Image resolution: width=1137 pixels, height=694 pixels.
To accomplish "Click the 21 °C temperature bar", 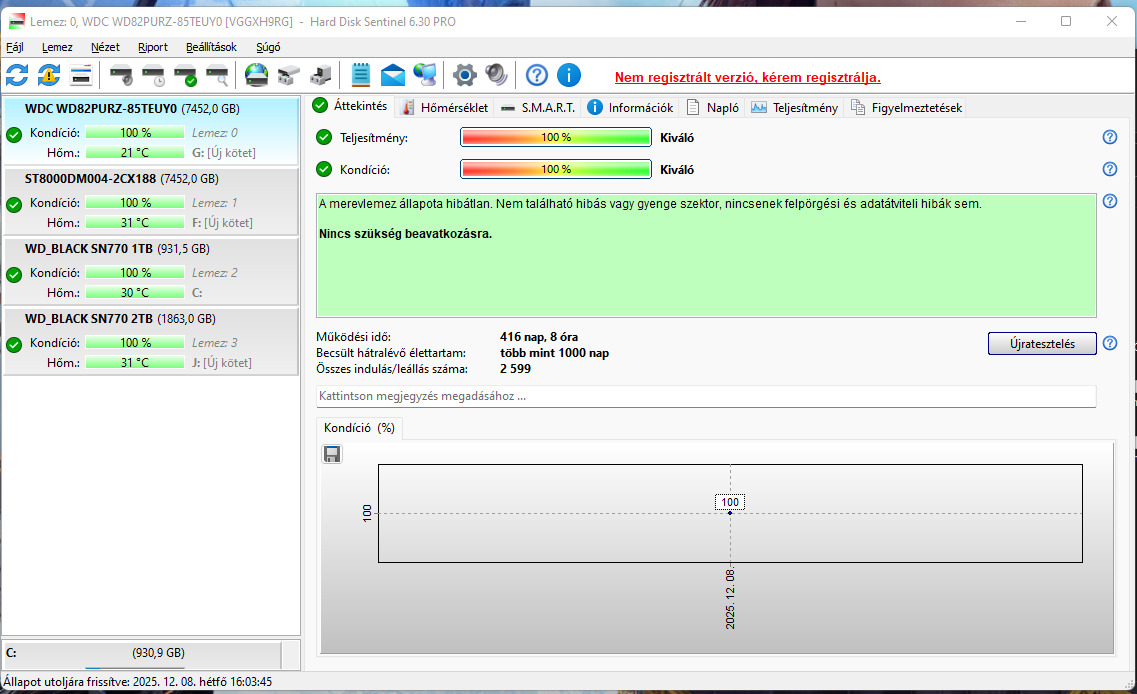I will (135, 152).
